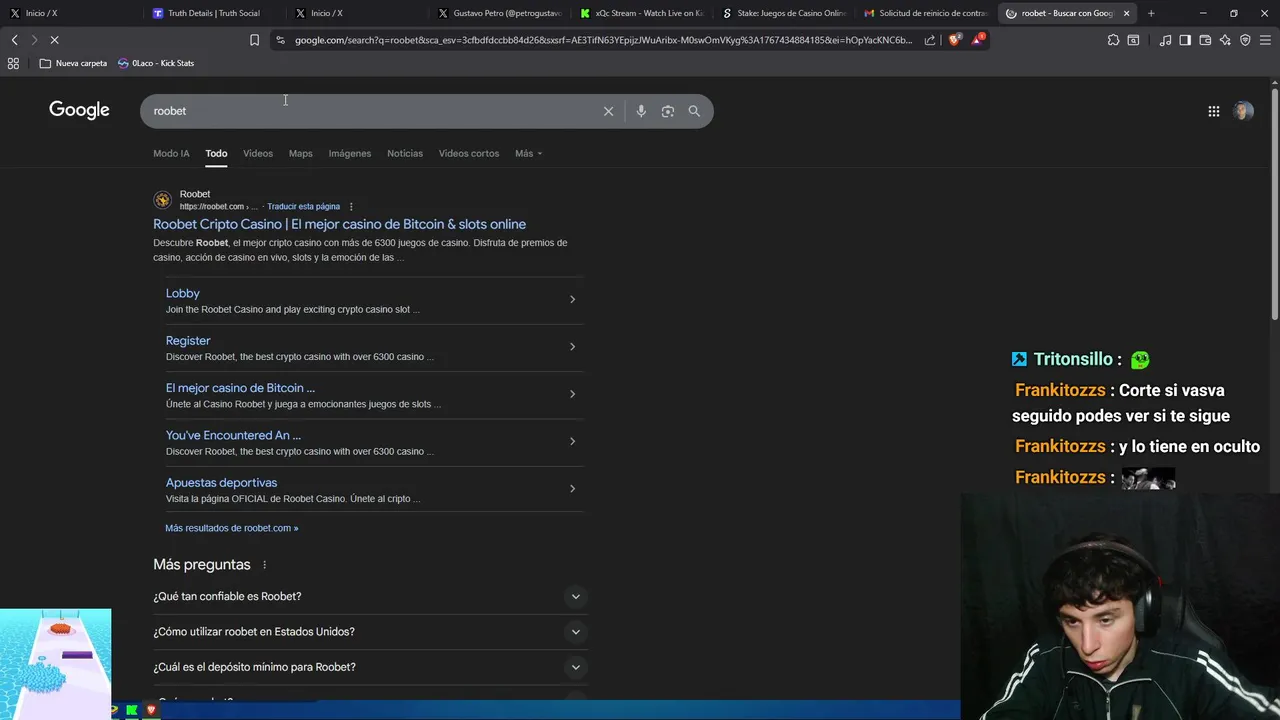Select the Modo IA search filter
Viewport: 1280px width, 720px height.
click(171, 153)
